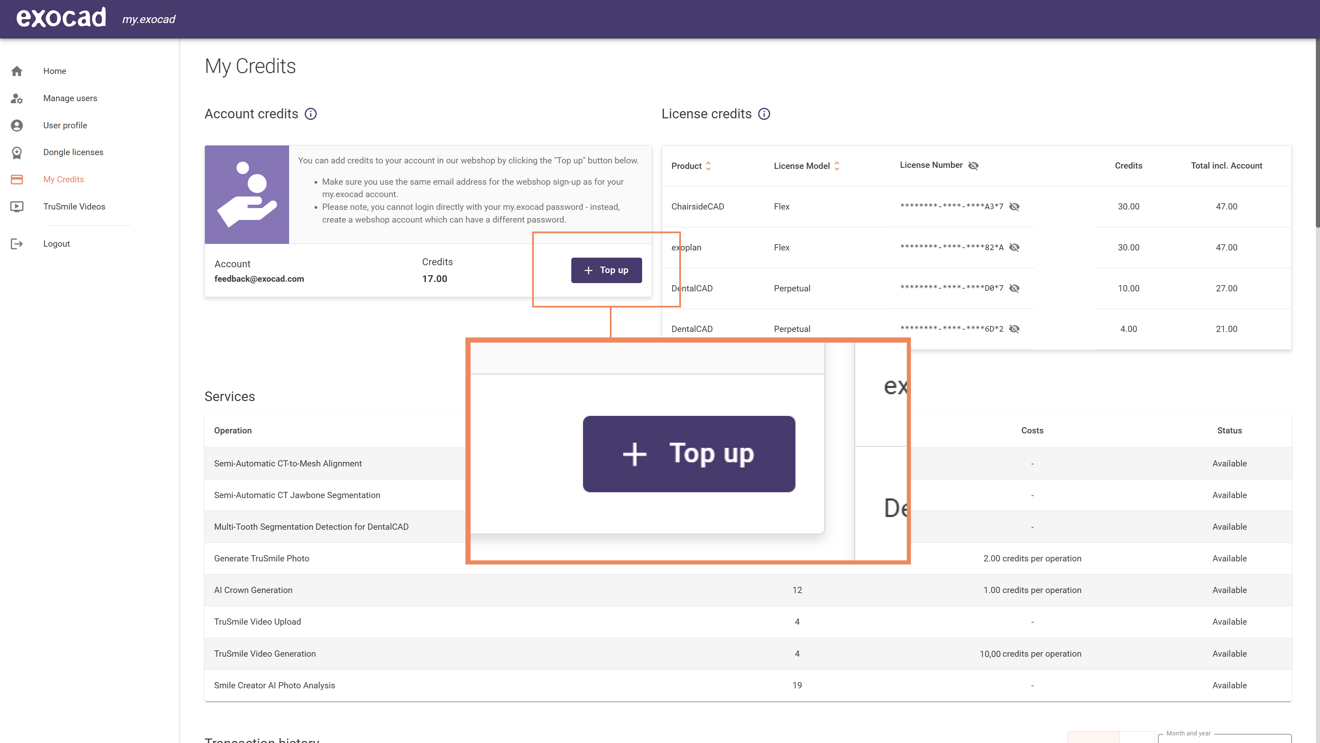Click the User profile icon
This screenshot has width=1320, height=743.
click(16, 125)
